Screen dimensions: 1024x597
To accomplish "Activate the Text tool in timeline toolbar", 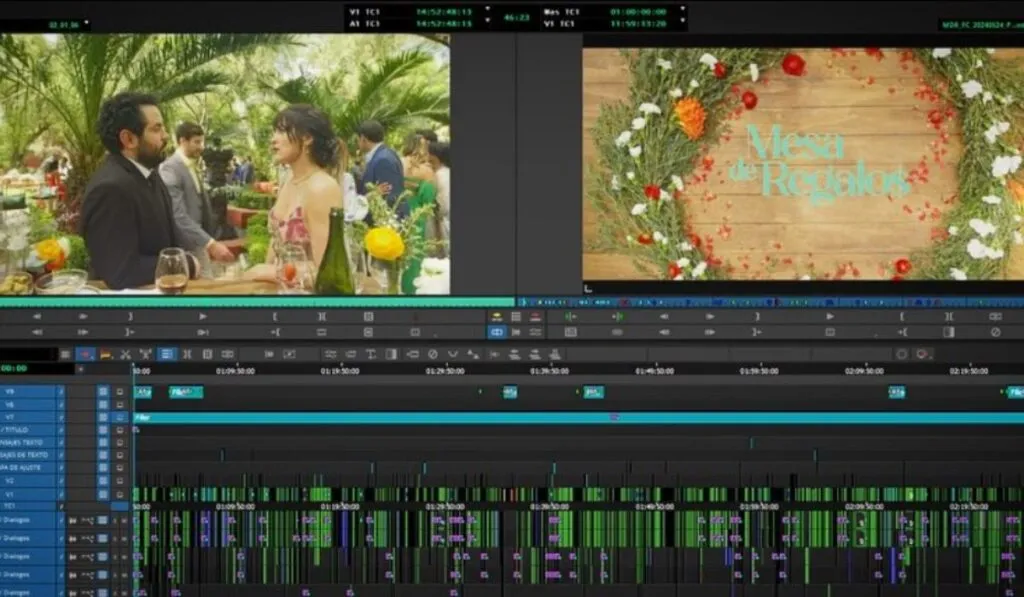I will [x=370, y=352].
